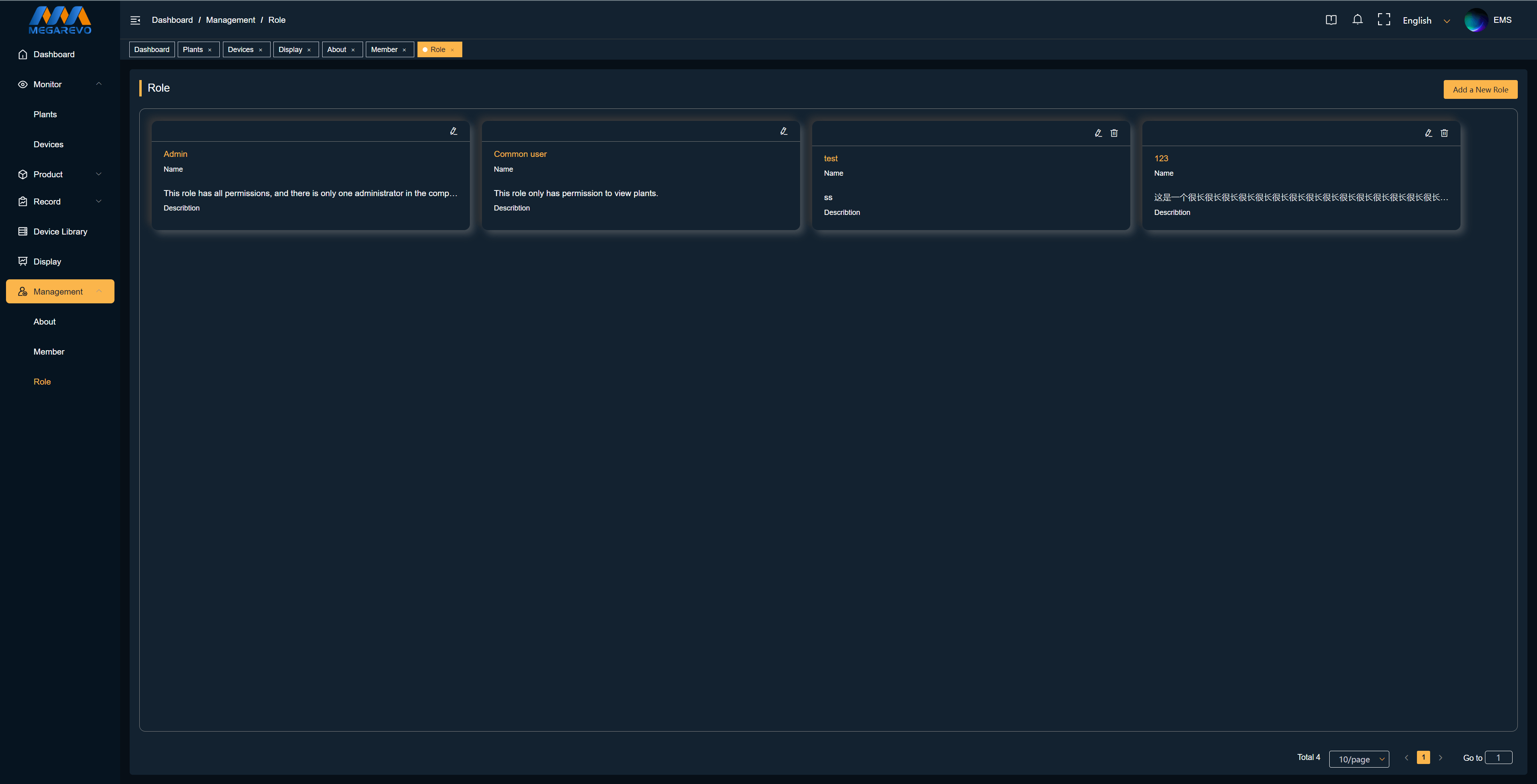Edit the test role pencil icon
The image size is (1537, 784).
pos(1098,133)
